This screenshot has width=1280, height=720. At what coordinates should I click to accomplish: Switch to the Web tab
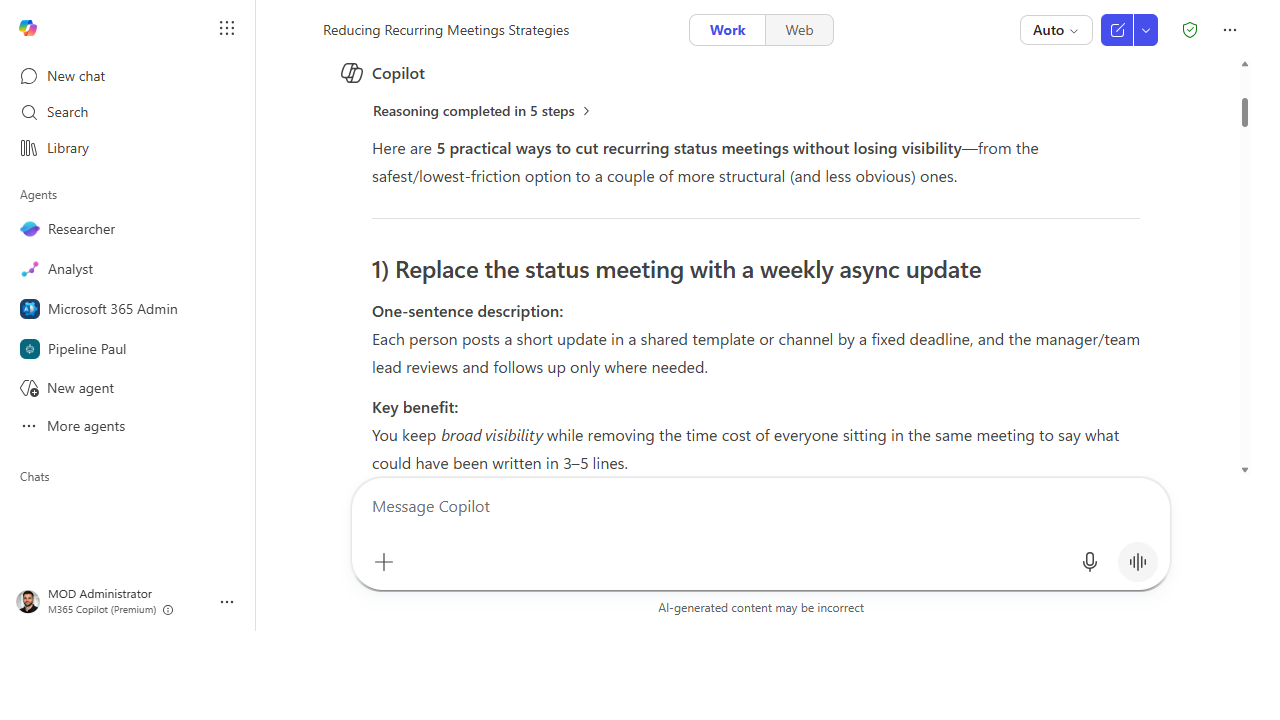click(799, 30)
